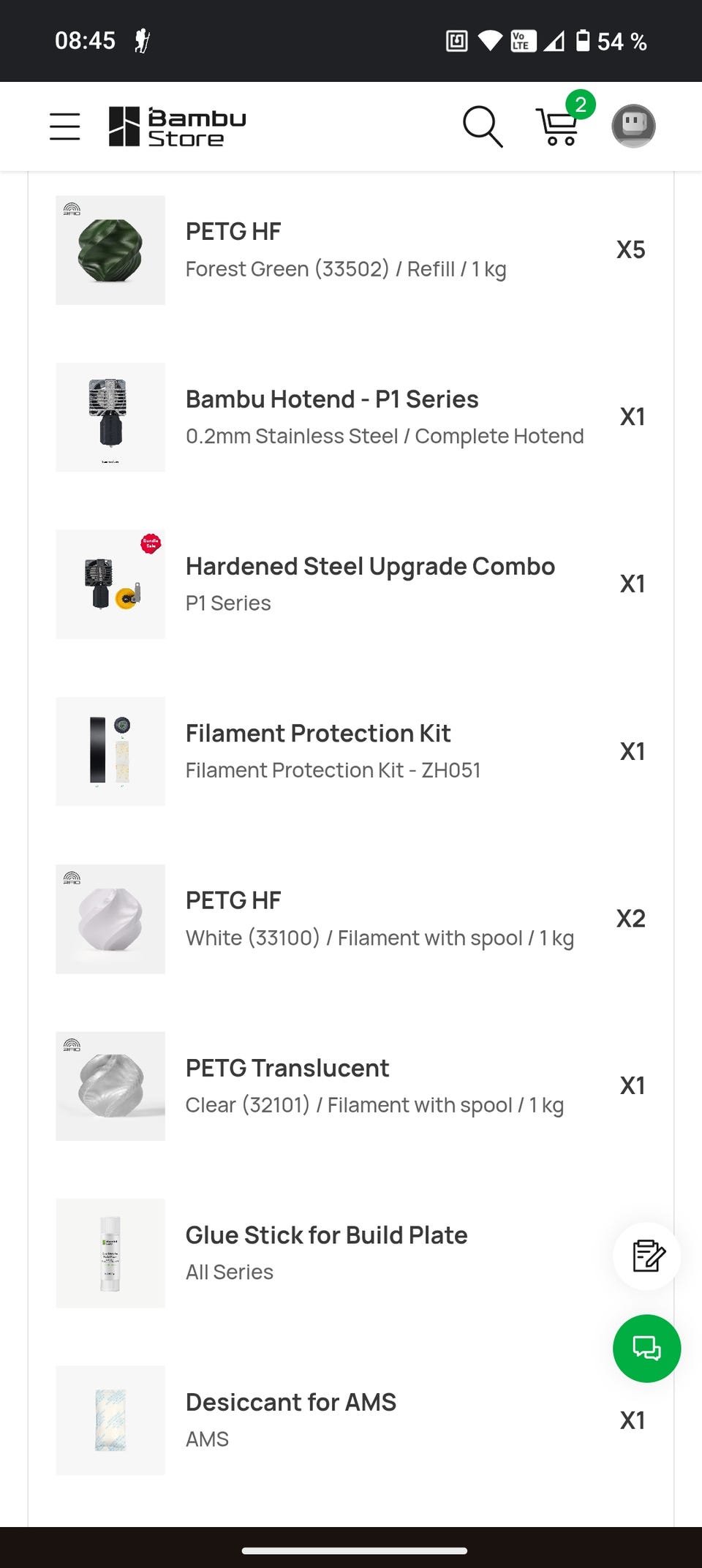
Task: Open the Bambu Hotend - P1 Series title
Action: coord(332,399)
